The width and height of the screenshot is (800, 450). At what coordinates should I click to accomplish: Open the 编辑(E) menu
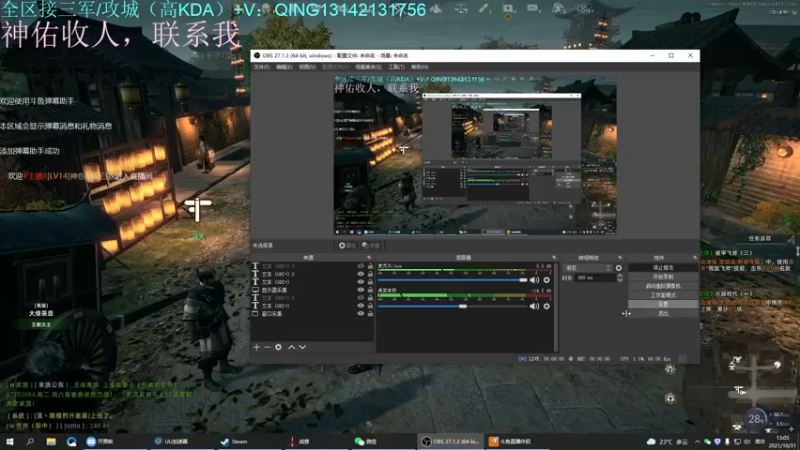[284, 67]
